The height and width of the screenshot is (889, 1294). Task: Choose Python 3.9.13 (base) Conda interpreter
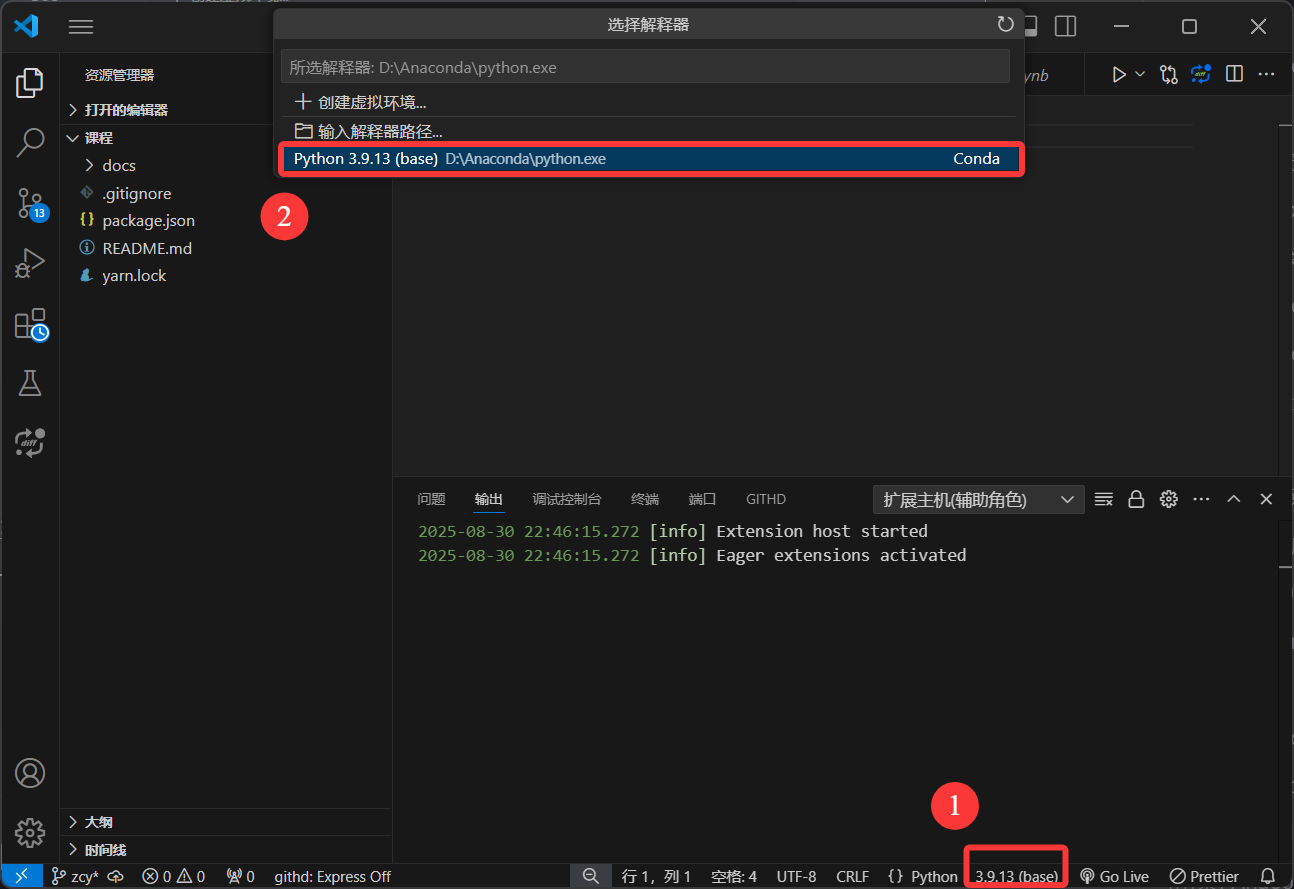pyautogui.click(x=649, y=159)
